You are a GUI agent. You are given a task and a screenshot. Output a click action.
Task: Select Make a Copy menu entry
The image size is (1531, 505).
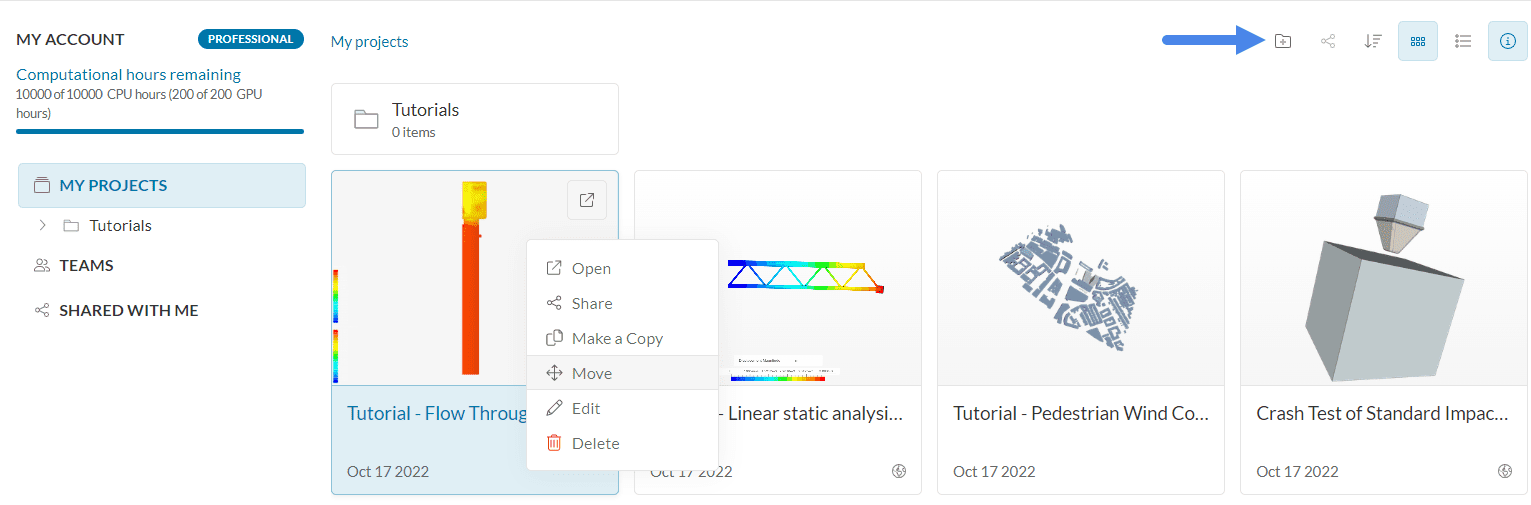[617, 338]
